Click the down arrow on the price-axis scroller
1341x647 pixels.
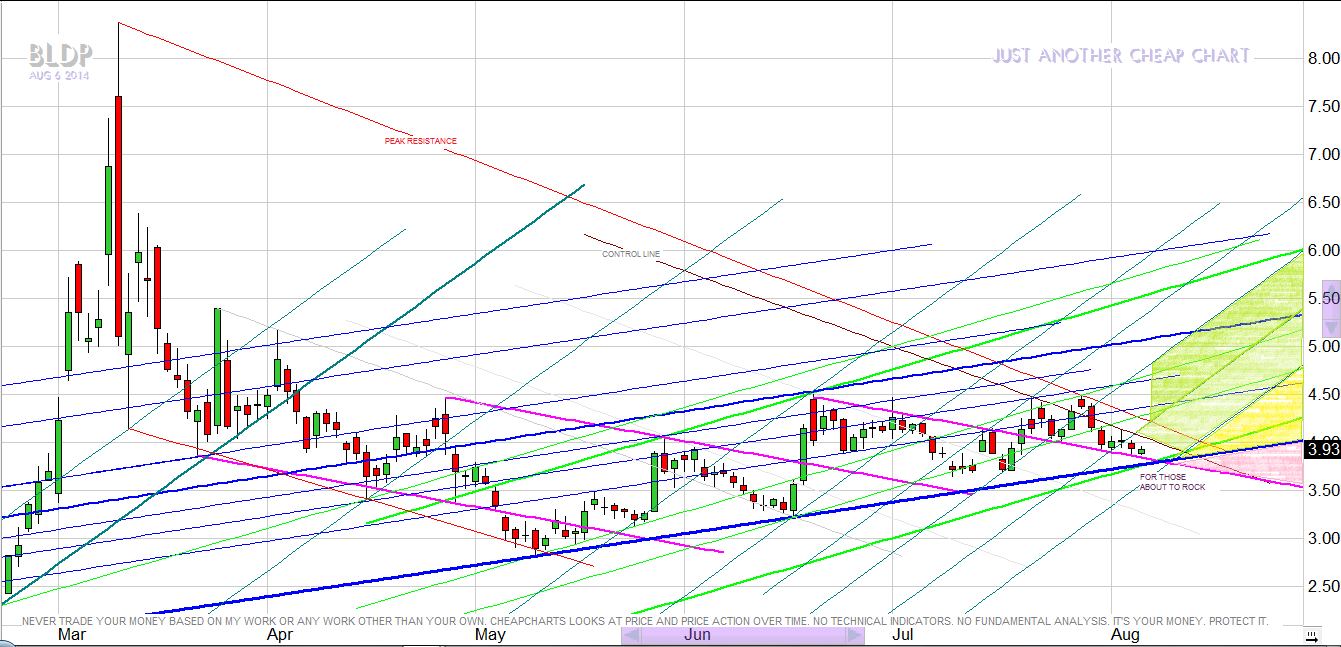[x=1330, y=328]
